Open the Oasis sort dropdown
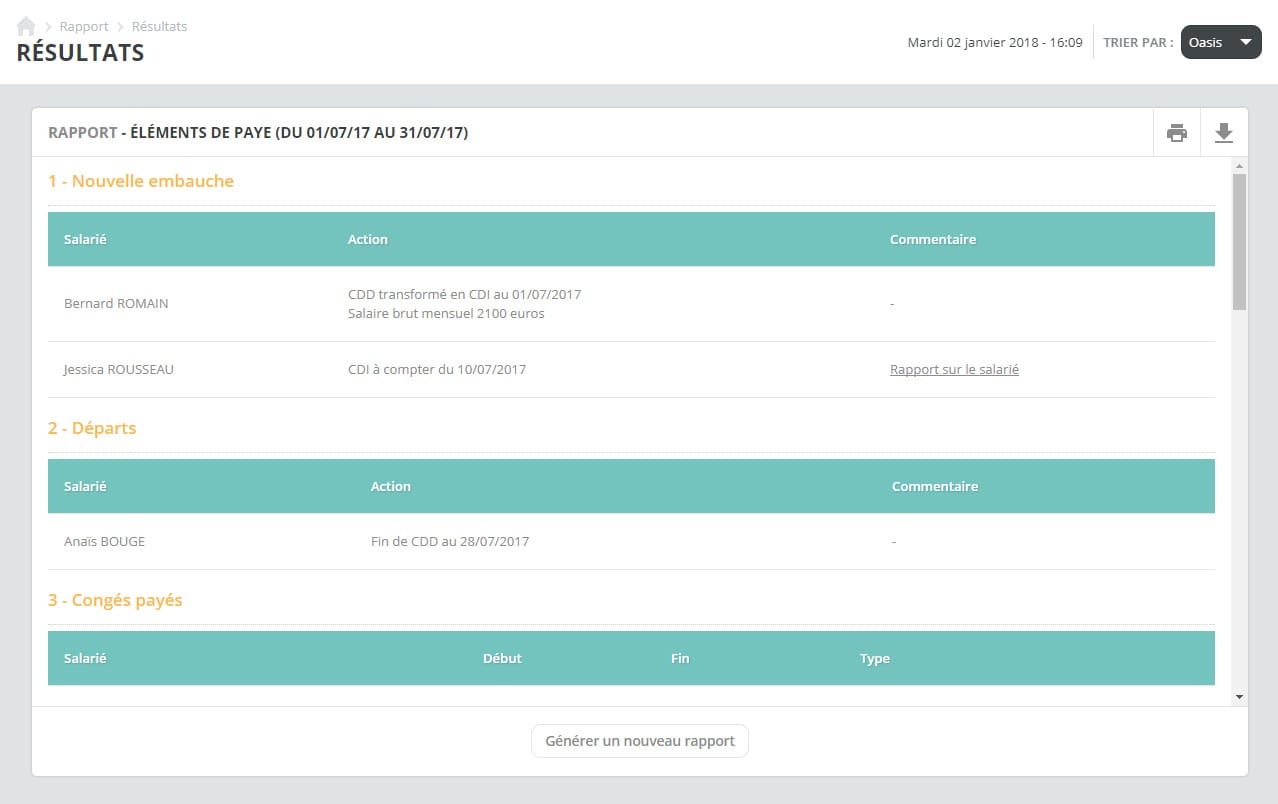 pyautogui.click(x=1221, y=42)
